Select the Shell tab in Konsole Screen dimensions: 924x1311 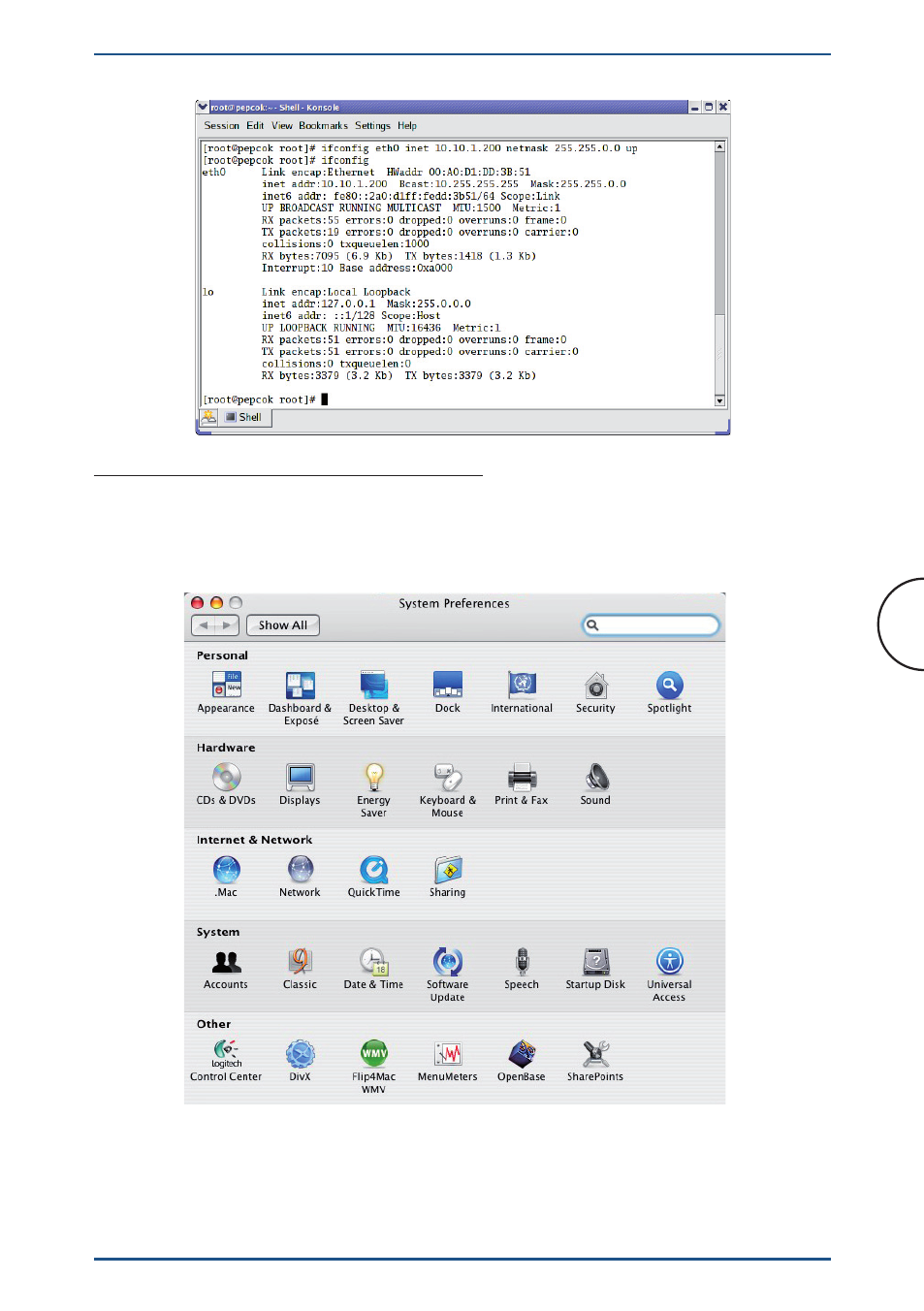(245, 417)
